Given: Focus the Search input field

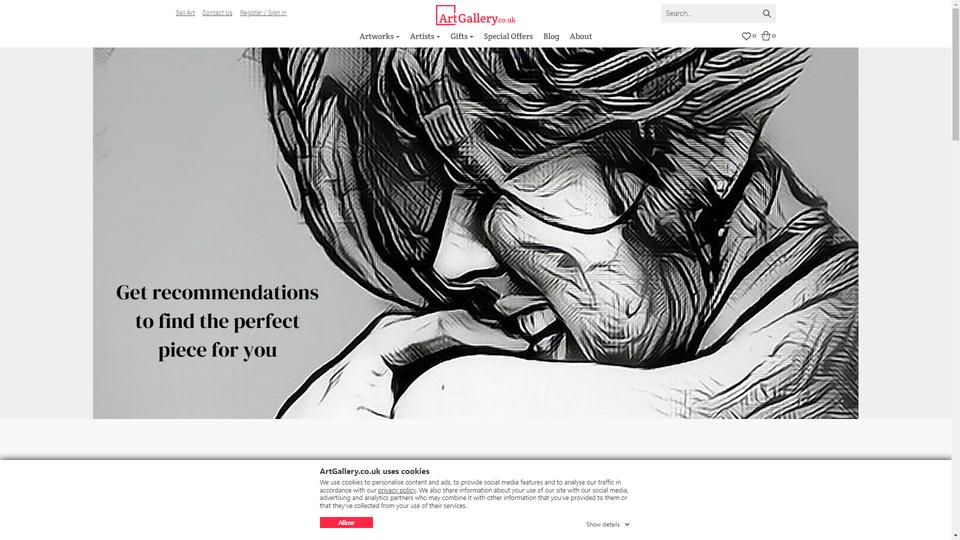Looking at the screenshot, I should click(710, 13).
